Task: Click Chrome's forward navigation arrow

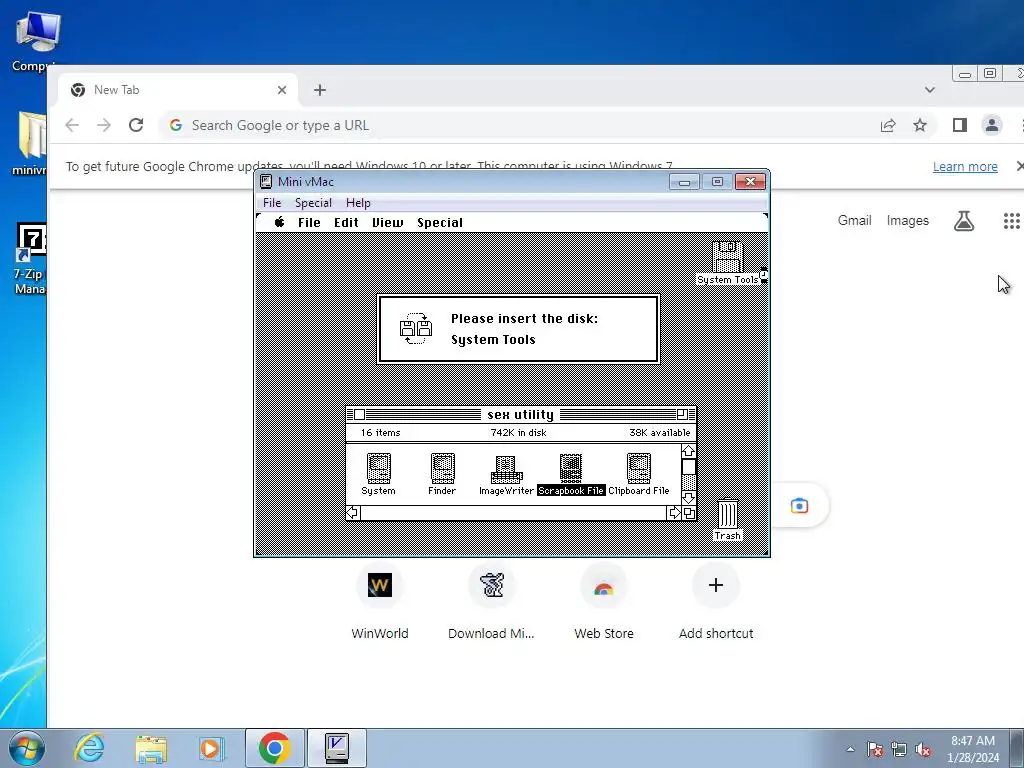Action: (104, 125)
